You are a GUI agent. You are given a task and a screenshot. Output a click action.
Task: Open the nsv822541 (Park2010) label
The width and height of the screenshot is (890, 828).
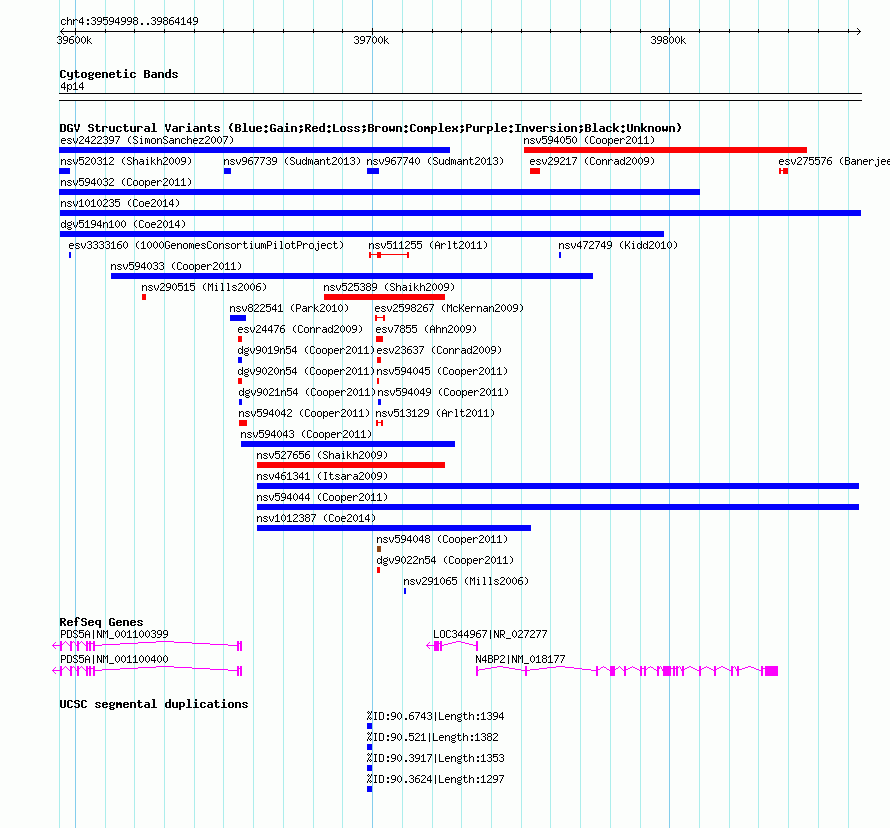click(x=289, y=308)
